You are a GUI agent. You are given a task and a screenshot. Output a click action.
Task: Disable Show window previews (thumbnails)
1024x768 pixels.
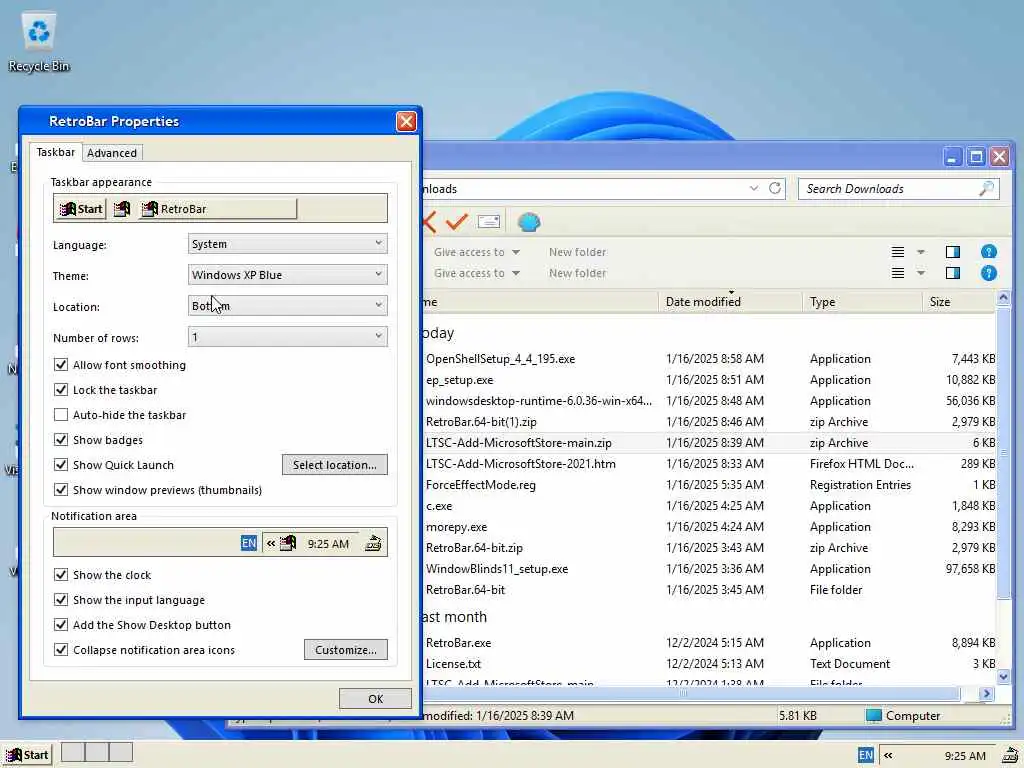click(61, 490)
